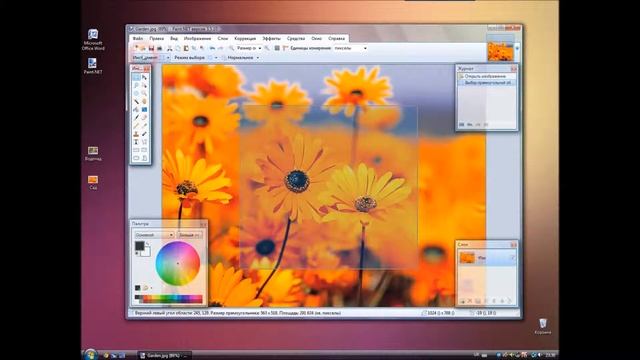Open the image list dropdown arrow
This screenshot has height=360, width=640.
pyautogui.click(x=517, y=48)
